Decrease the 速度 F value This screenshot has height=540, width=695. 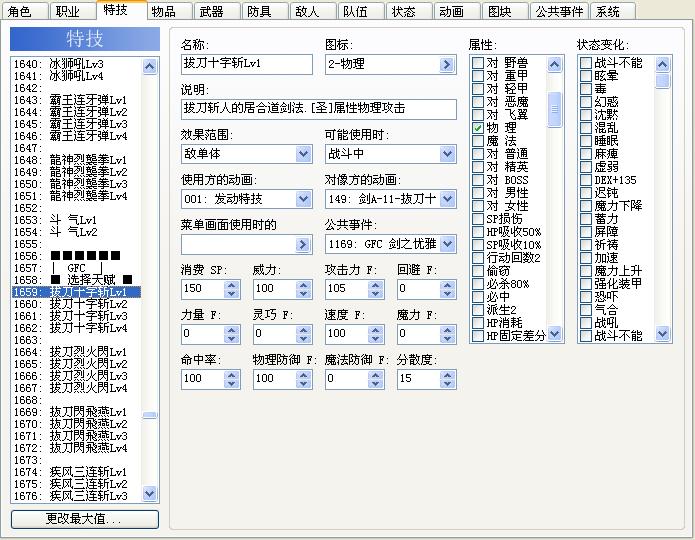tap(375, 339)
